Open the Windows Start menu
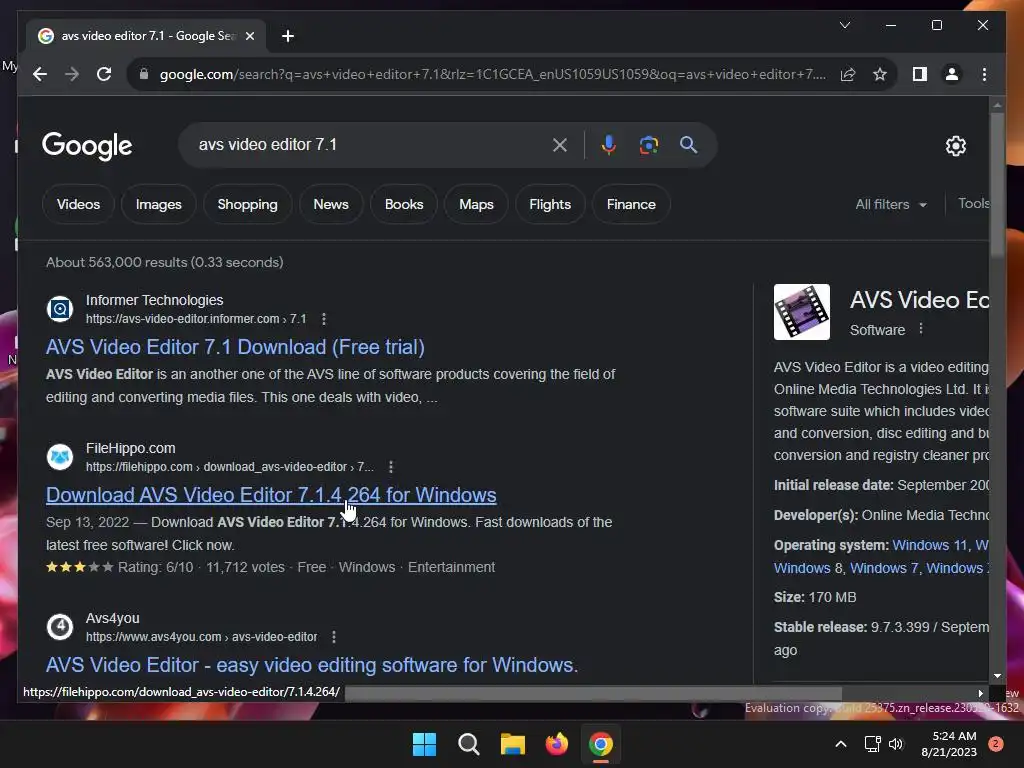The height and width of the screenshot is (768, 1024). coord(424,744)
